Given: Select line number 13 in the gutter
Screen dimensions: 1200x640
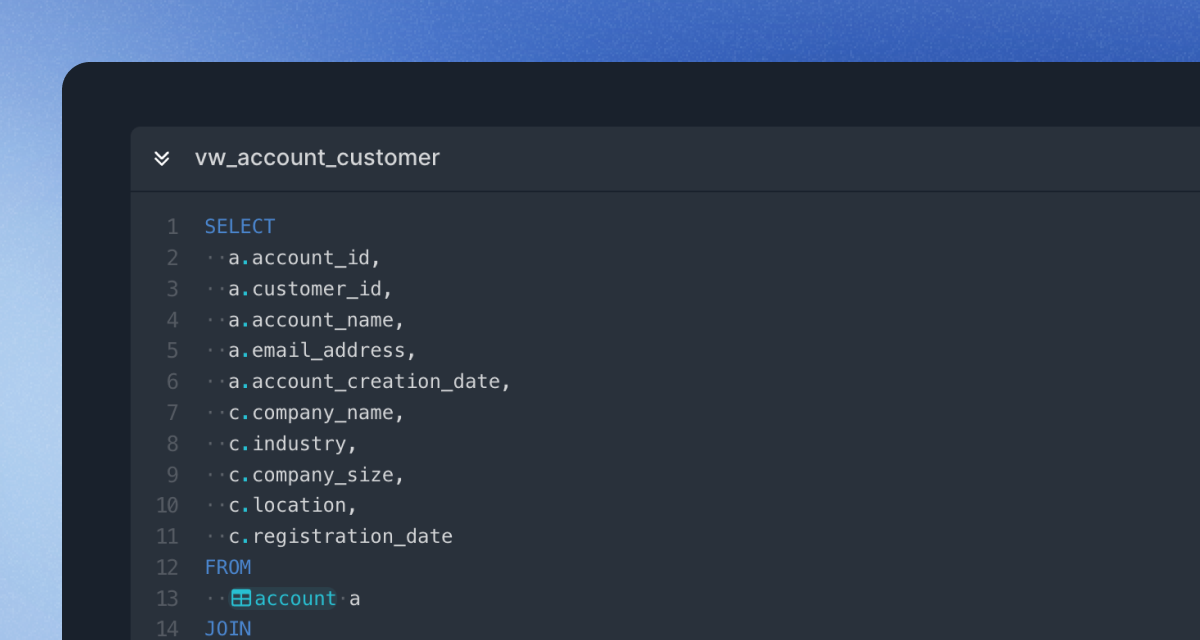Looking at the screenshot, I should [167, 597].
